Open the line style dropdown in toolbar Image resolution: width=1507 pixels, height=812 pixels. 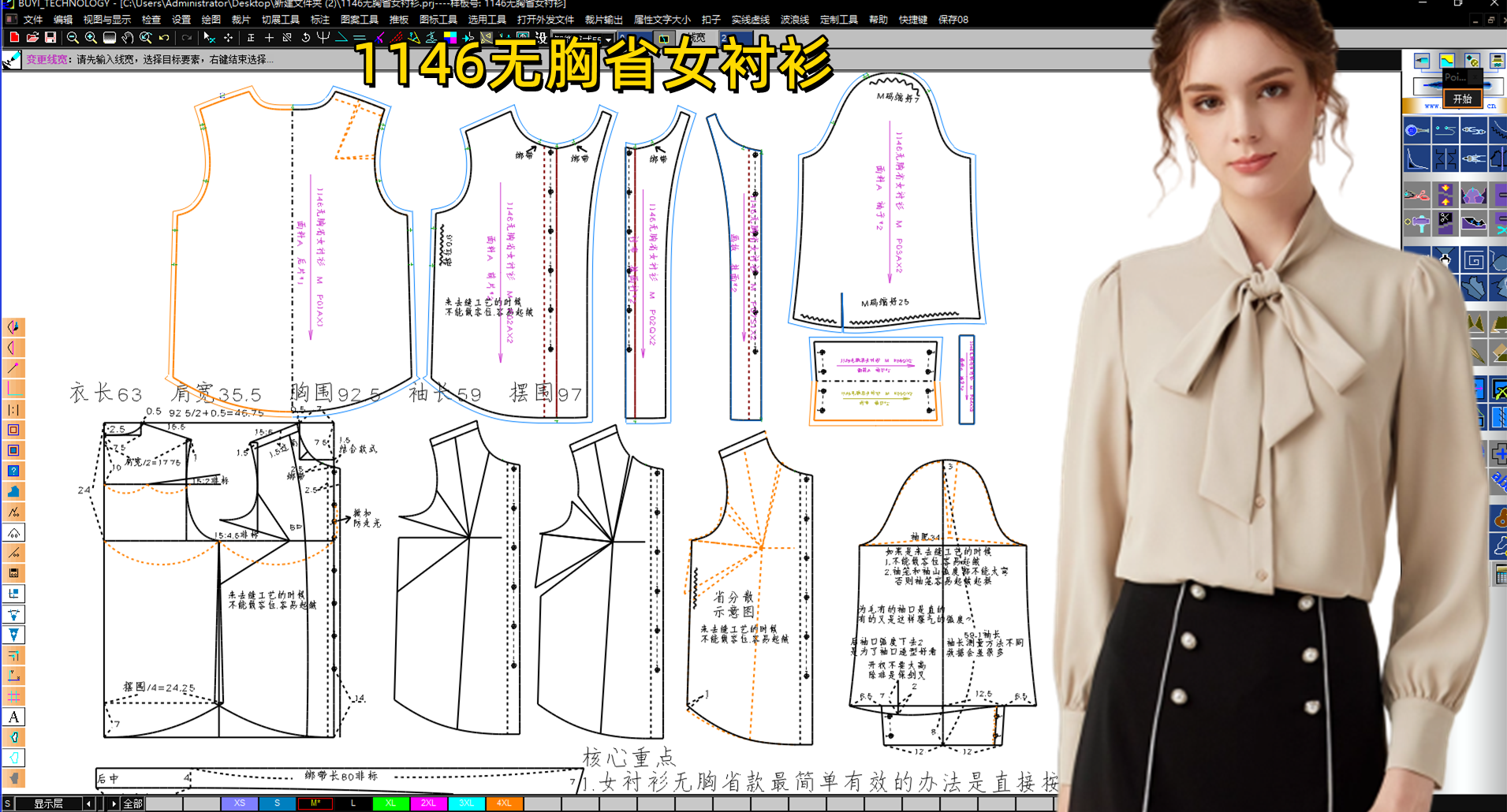pyautogui.click(x=608, y=38)
